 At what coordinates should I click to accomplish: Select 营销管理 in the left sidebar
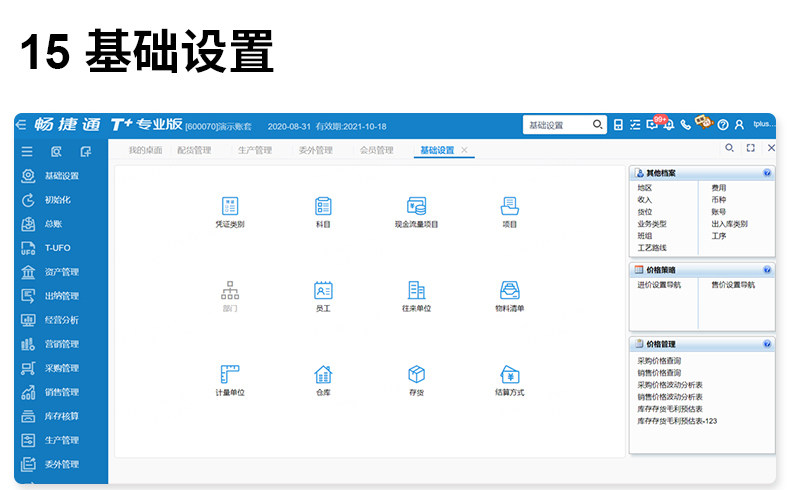point(61,344)
